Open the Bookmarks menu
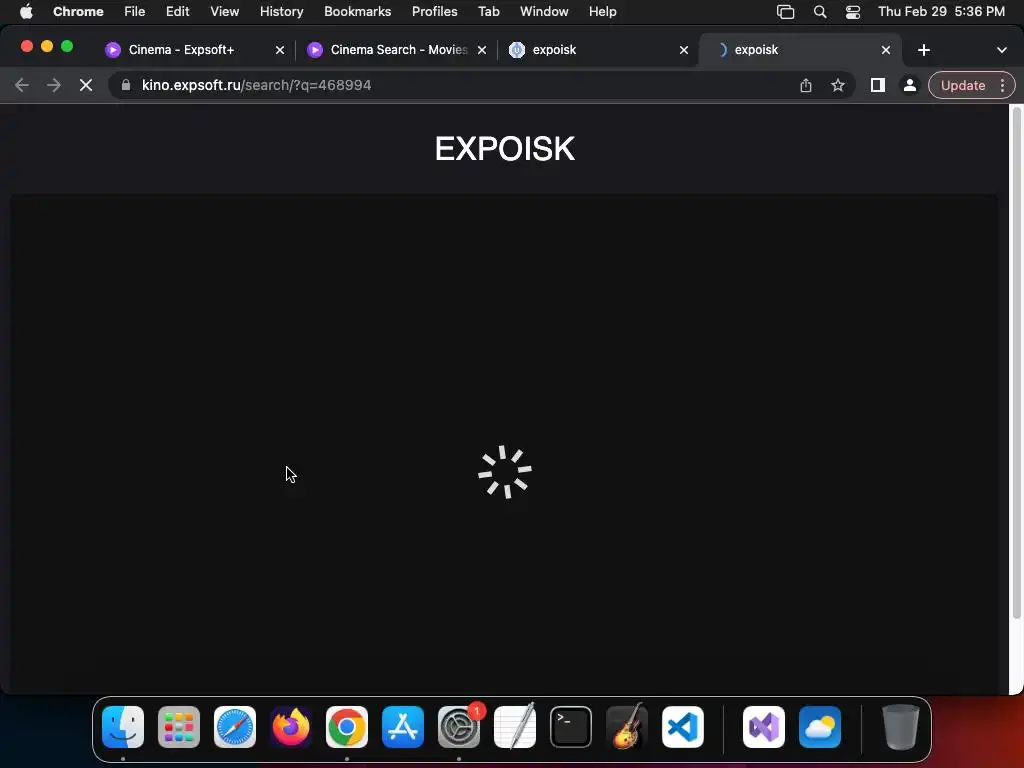 point(357,11)
